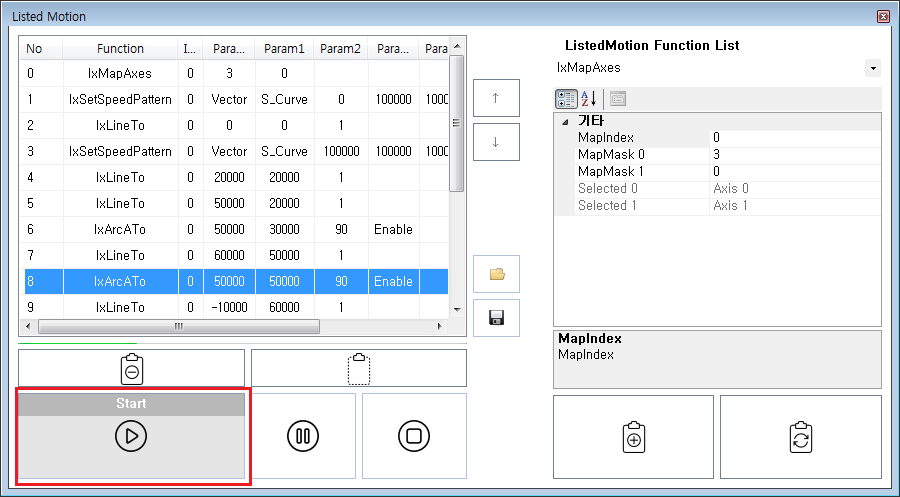The height and width of the screenshot is (497, 900).
Task: Click the move row up arrow
Action: (496, 98)
